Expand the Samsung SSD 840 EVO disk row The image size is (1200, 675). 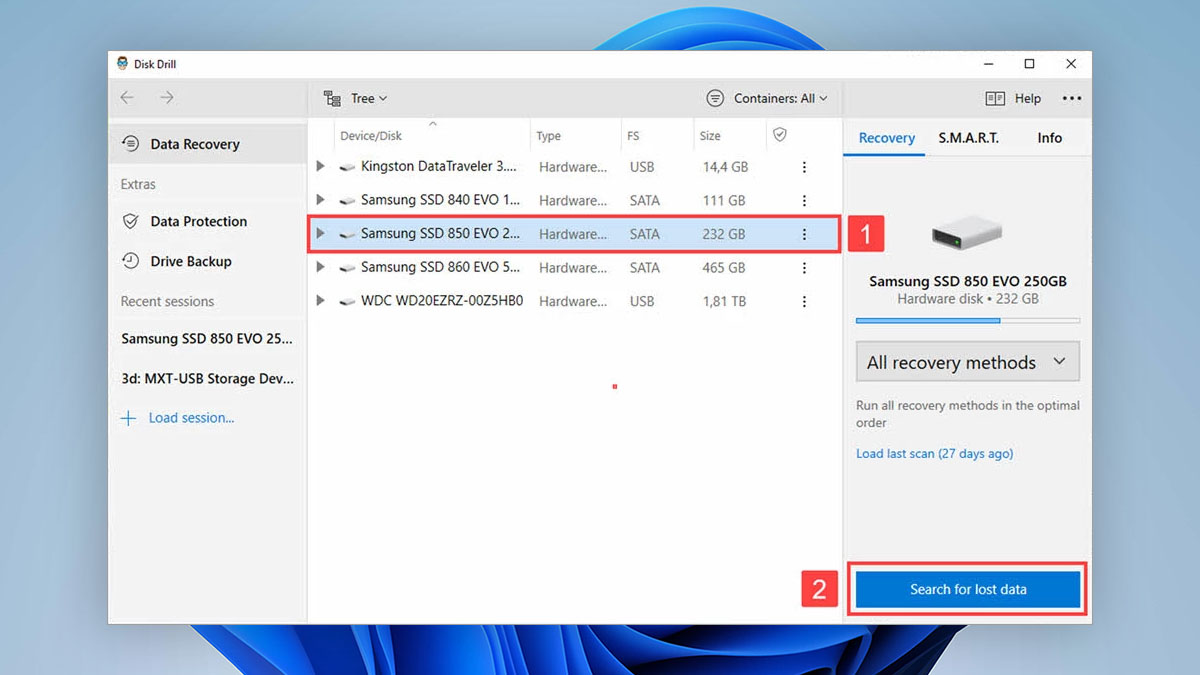(320, 200)
